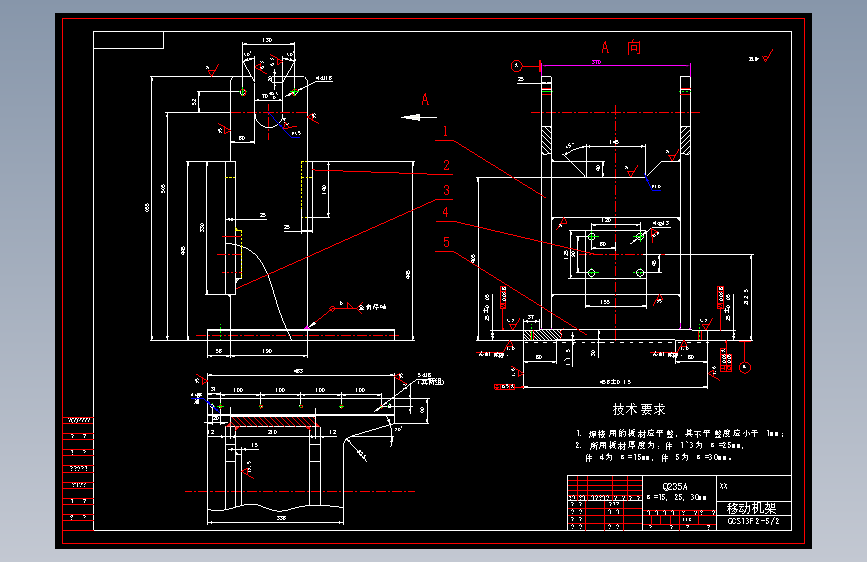Click part callout number '2'

point(446,165)
